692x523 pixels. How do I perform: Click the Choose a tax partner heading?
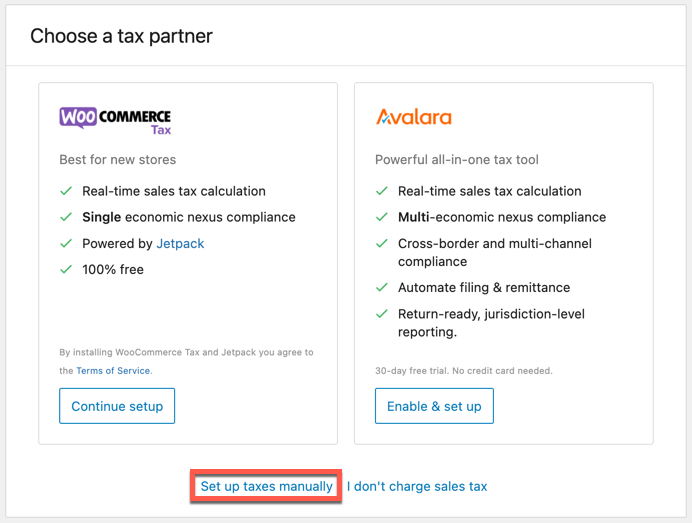coord(121,36)
